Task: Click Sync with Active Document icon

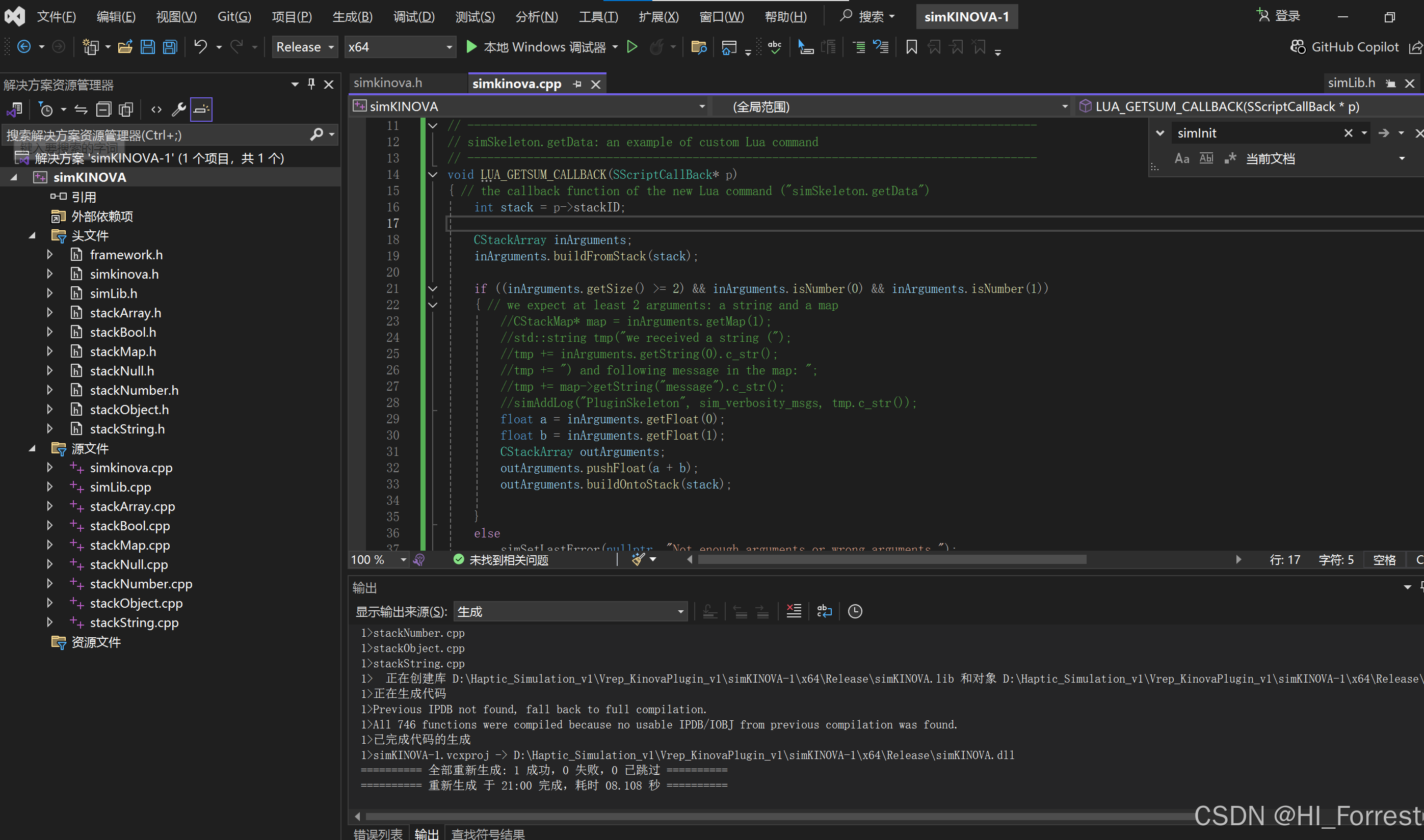Action: tap(81, 109)
